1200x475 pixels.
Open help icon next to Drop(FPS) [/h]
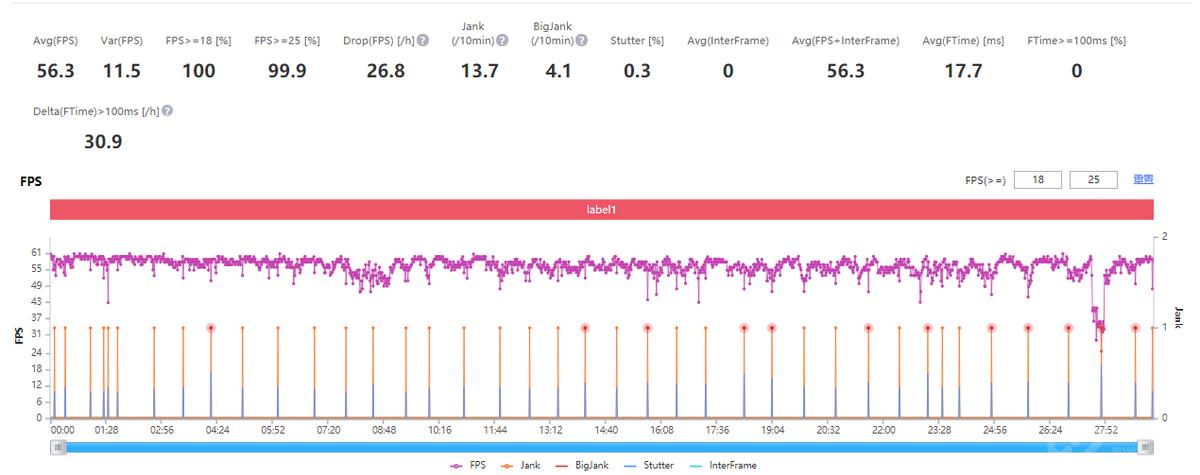[424, 41]
